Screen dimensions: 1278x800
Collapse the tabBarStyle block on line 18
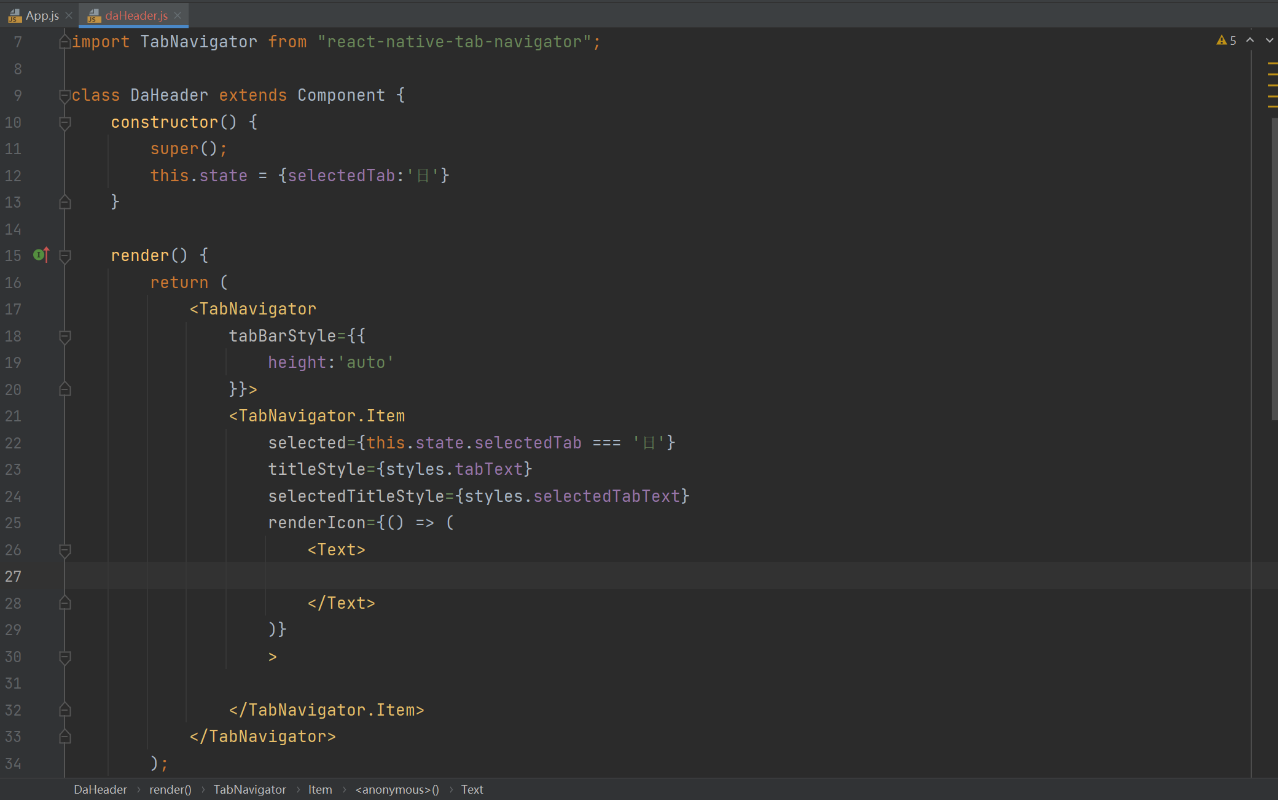65,337
